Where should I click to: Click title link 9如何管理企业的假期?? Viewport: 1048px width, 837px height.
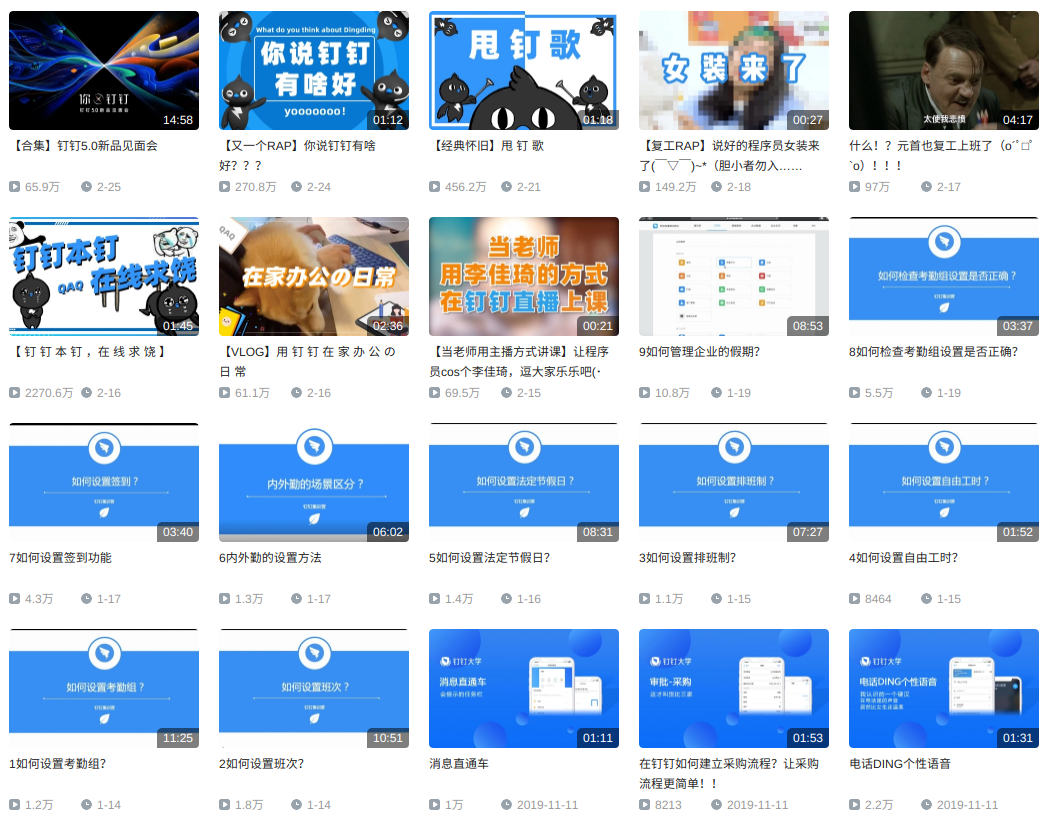pyautogui.click(x=699, y=352)
